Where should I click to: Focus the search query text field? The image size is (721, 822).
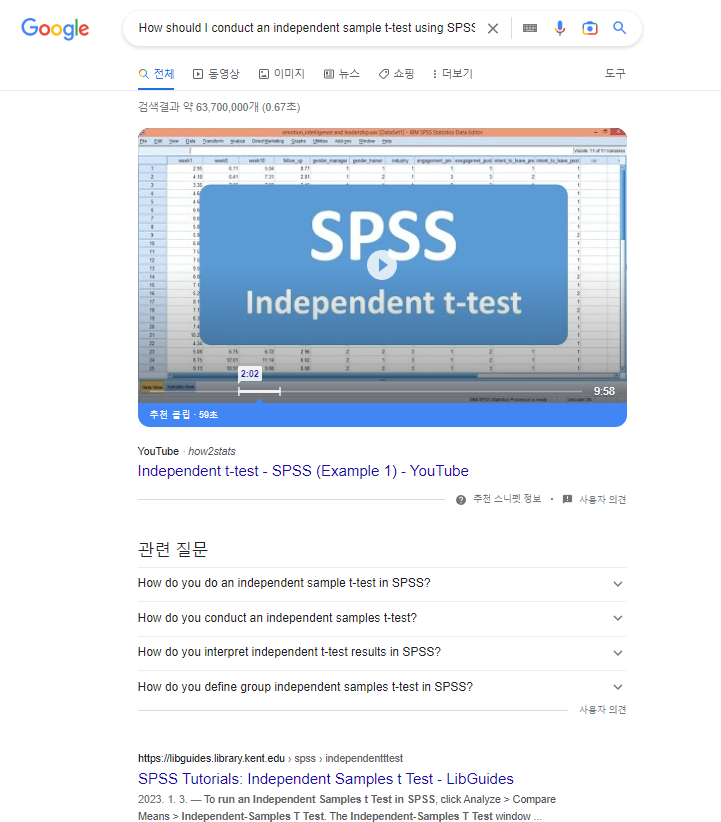click(x=306, y=28)
